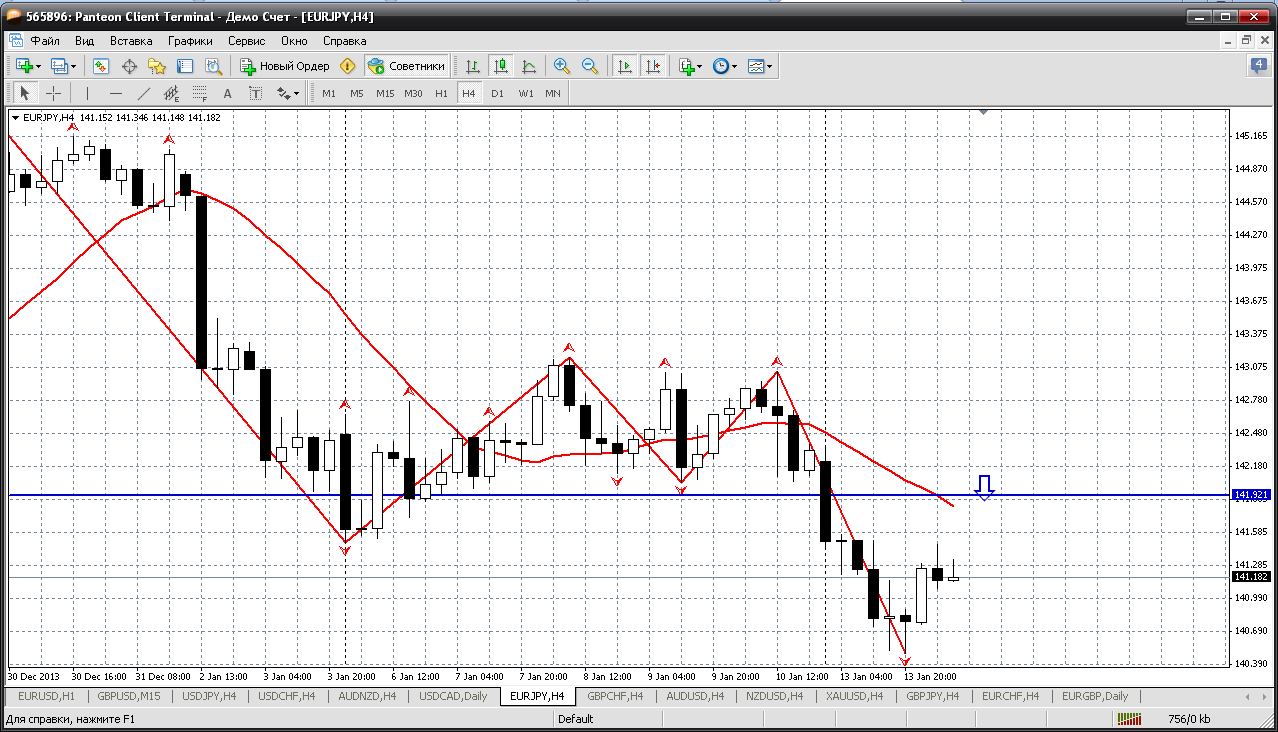Open the Terminal panel icon

185,66
